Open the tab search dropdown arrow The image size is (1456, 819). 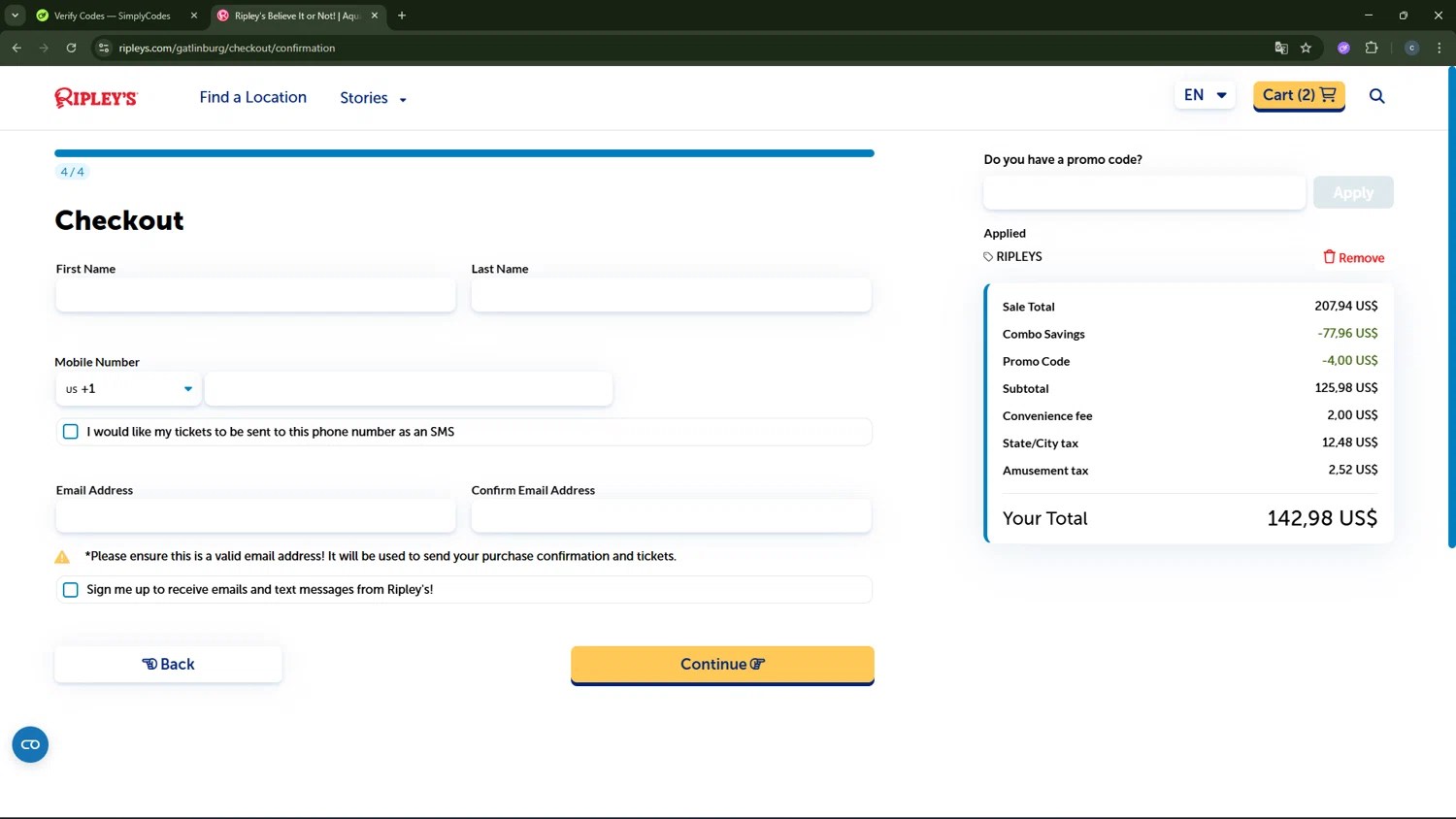15,16
